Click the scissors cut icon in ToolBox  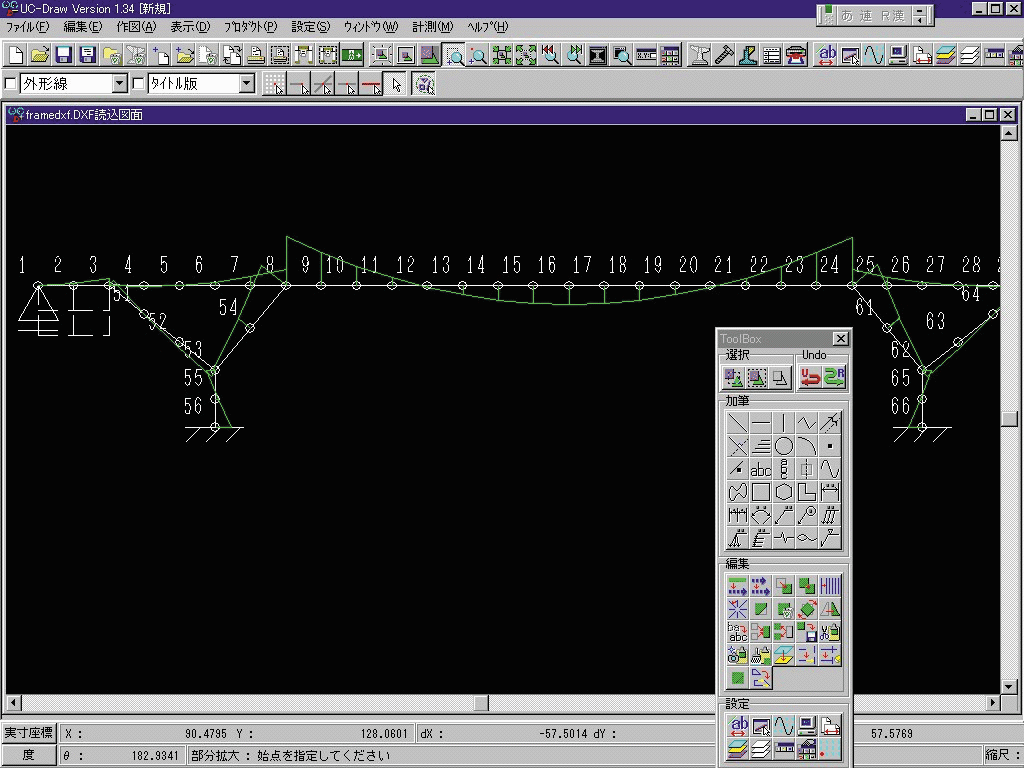tap(830, 632)
